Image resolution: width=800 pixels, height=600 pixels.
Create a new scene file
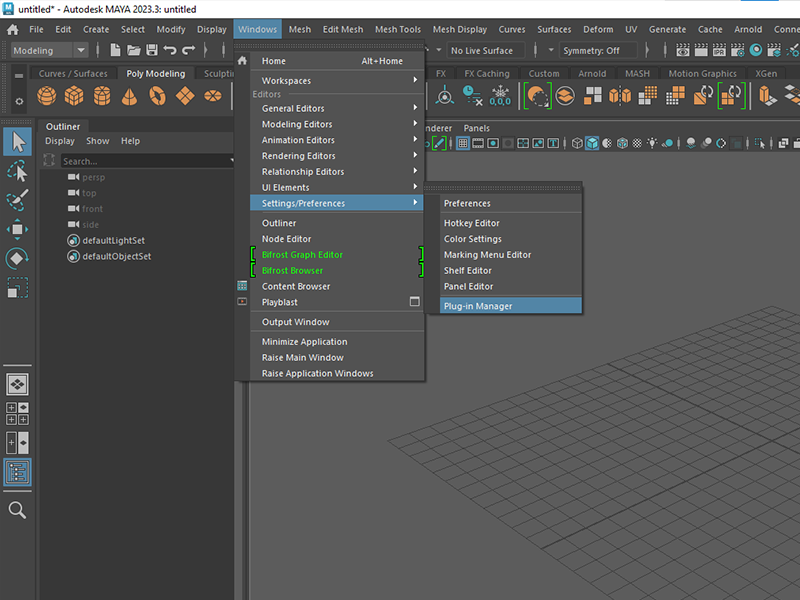[115, 50]
